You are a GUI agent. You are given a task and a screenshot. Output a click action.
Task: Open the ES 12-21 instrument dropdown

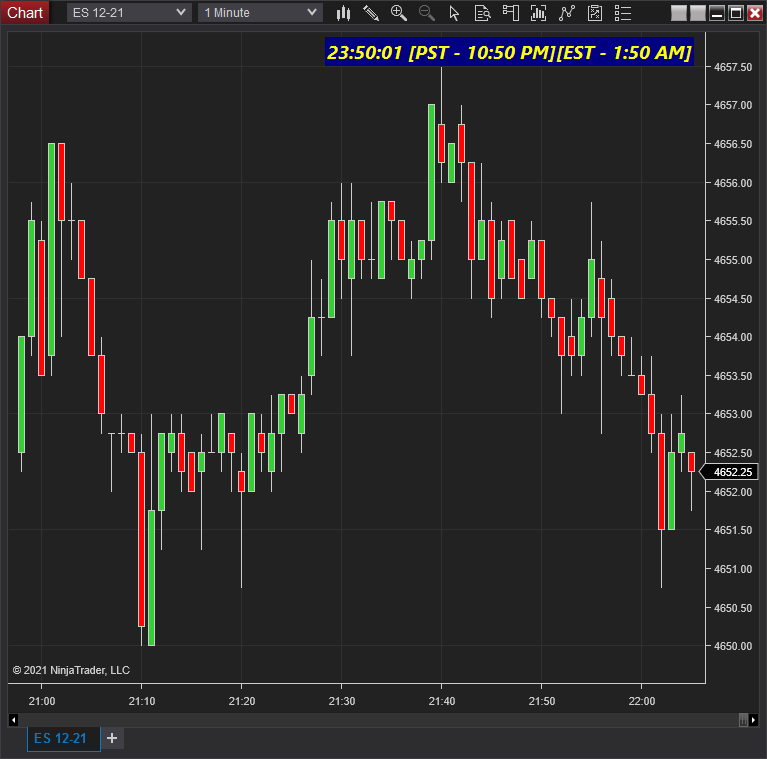[x=129, y=13]
